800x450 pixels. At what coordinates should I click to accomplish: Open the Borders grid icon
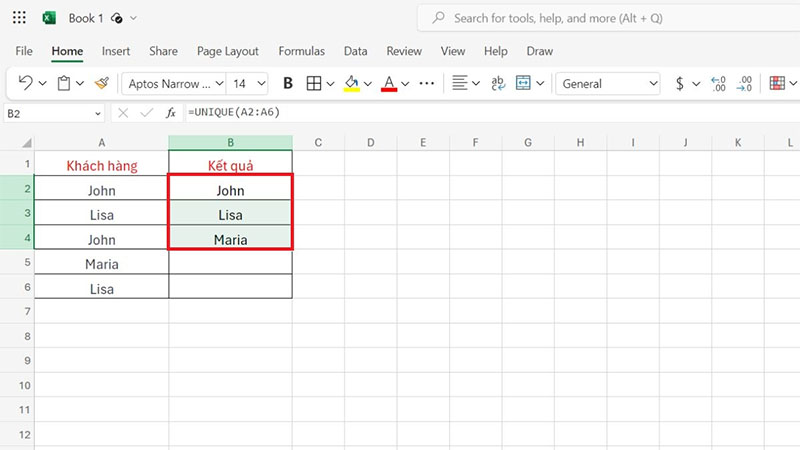point(313,84)
